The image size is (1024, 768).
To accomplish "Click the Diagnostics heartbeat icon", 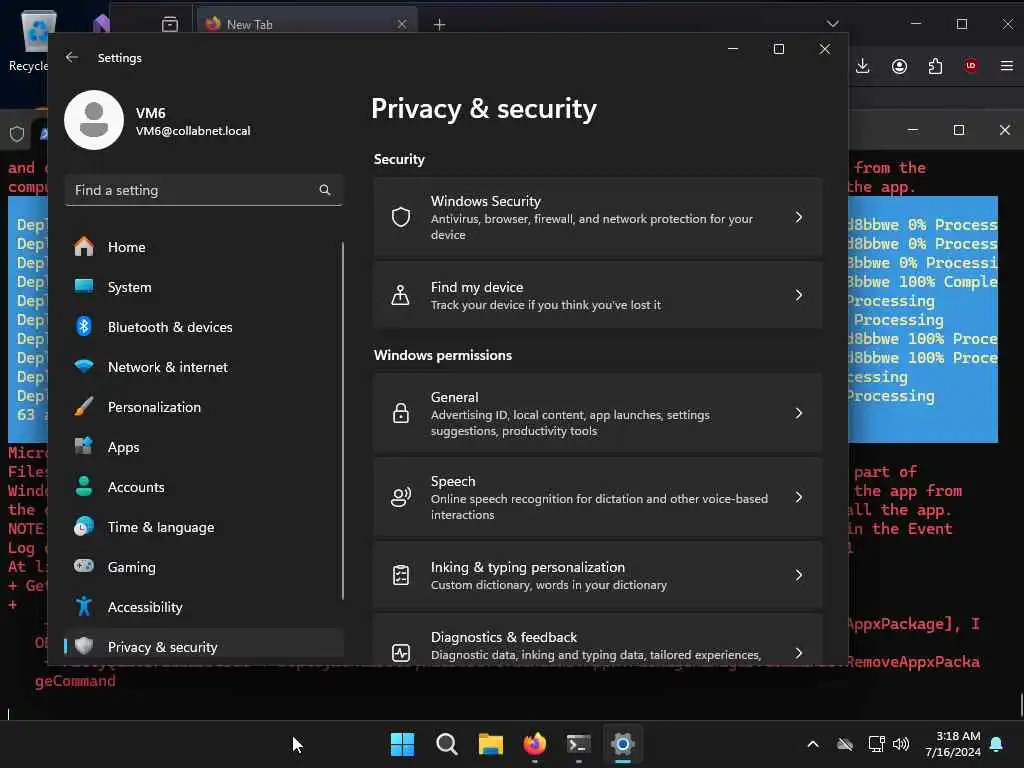I will (401, 652).
